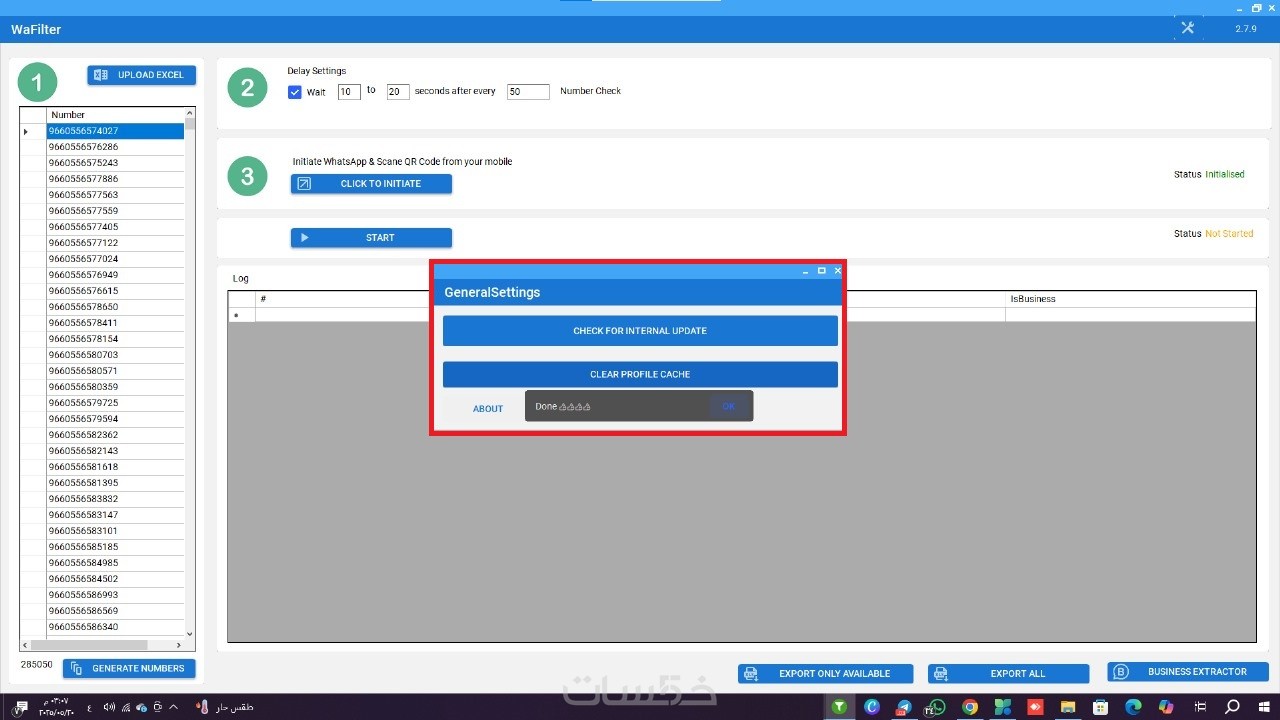1280x720 pixels.
Task: Toggle the Wait delay checkbox
Action: click(x=295, y=92)
